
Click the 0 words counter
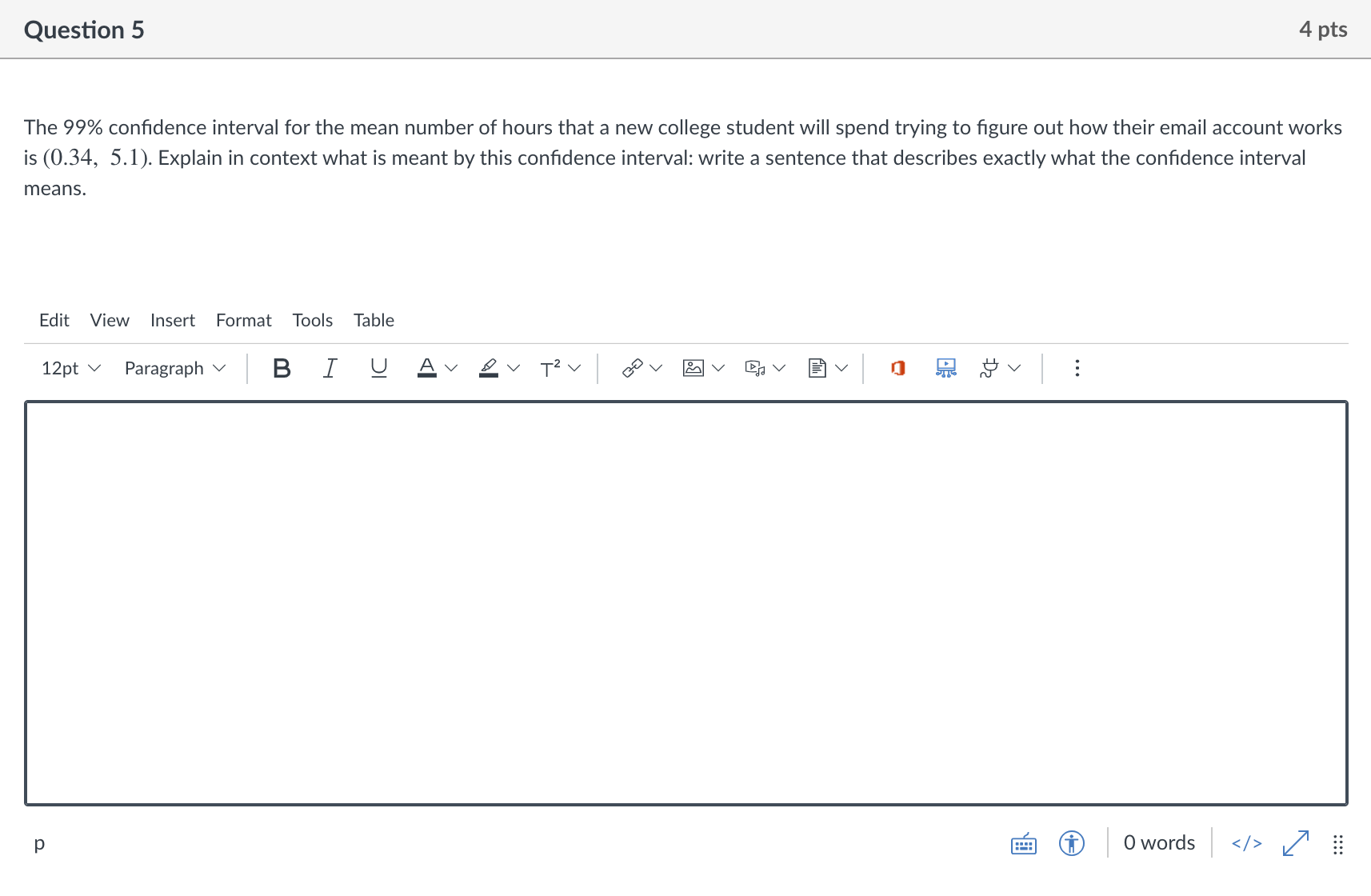[x=1159, y=843]
